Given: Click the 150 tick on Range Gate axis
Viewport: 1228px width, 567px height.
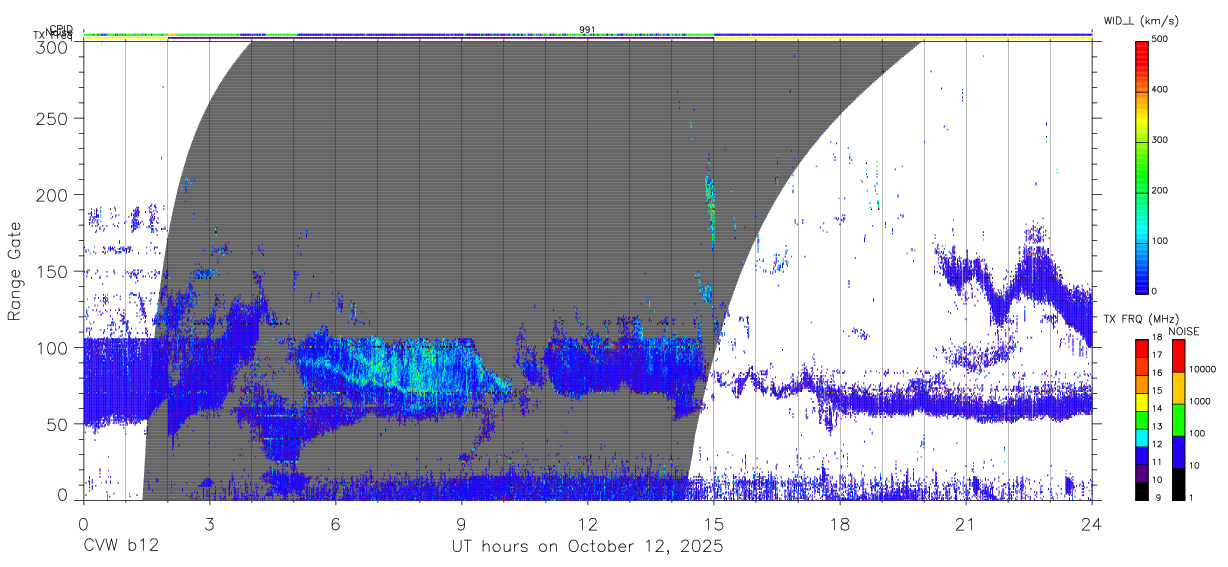Looking at the screenshot, I should coord(54,271).
